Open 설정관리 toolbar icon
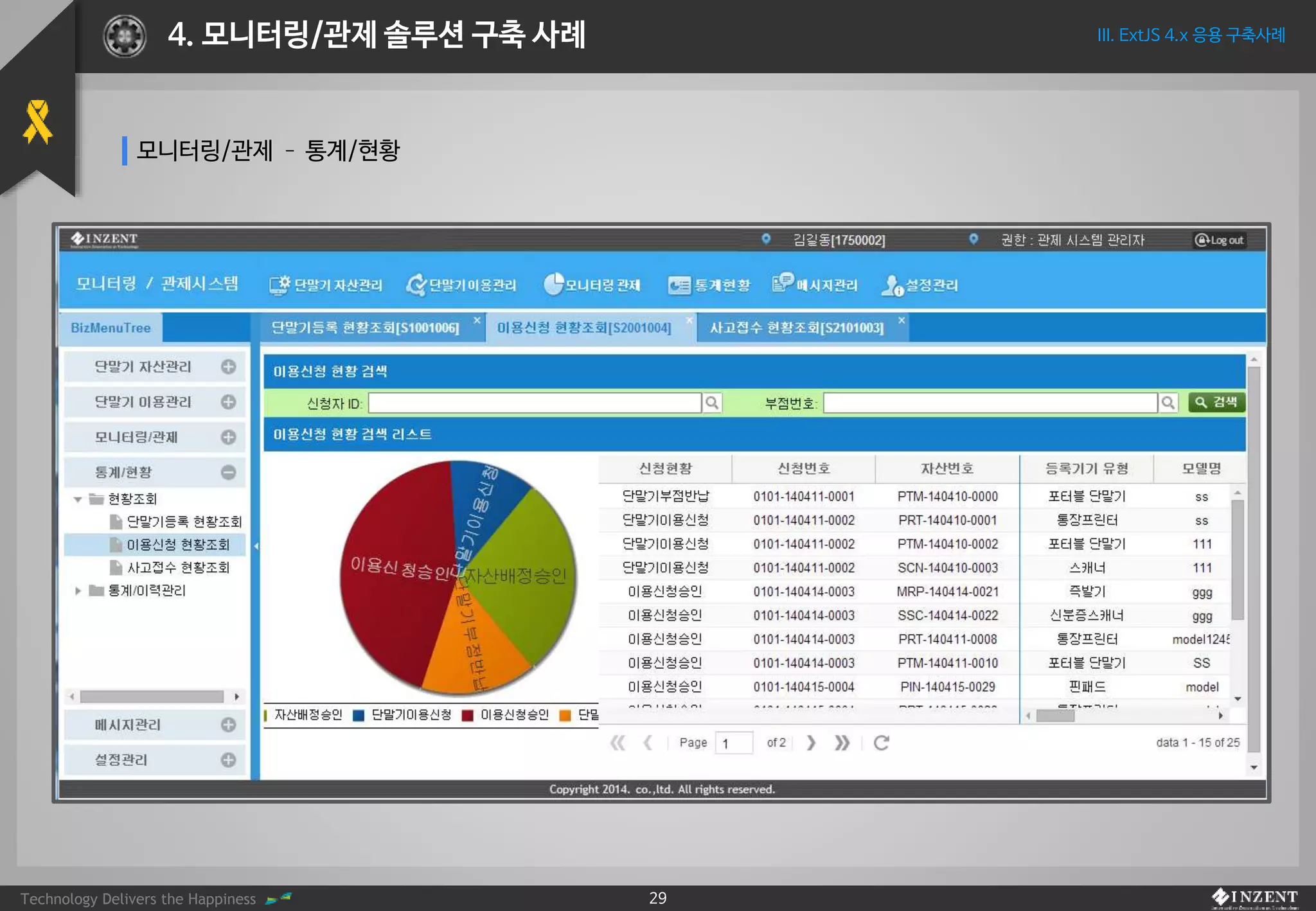 tap(892, 285)
